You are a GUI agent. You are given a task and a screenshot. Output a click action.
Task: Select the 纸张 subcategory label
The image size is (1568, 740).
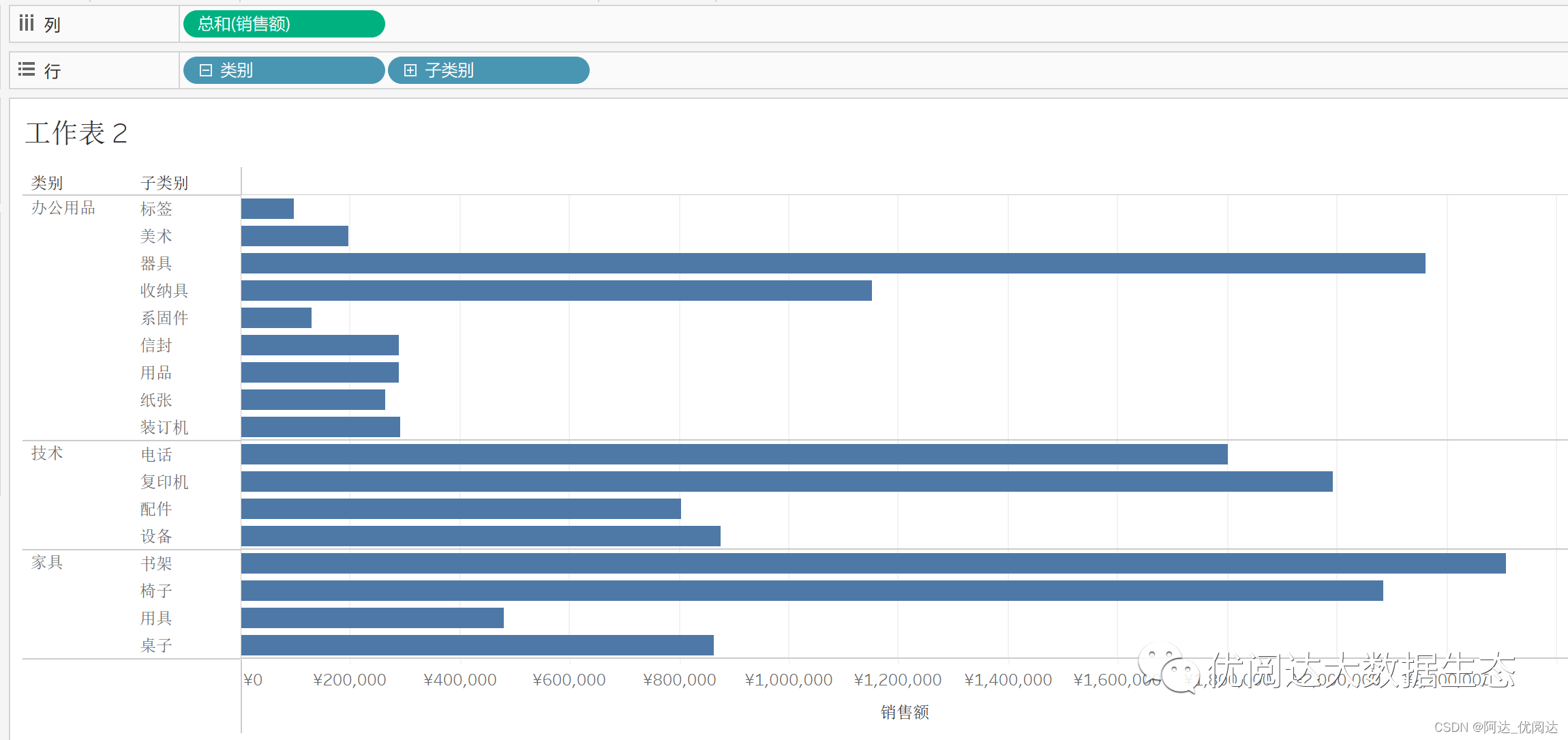pos(156,400)
